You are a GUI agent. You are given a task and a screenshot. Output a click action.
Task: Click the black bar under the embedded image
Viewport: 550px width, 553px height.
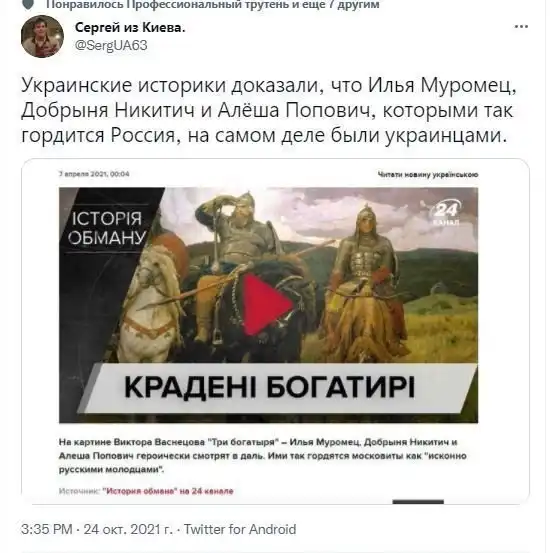[x=418, y=502]
